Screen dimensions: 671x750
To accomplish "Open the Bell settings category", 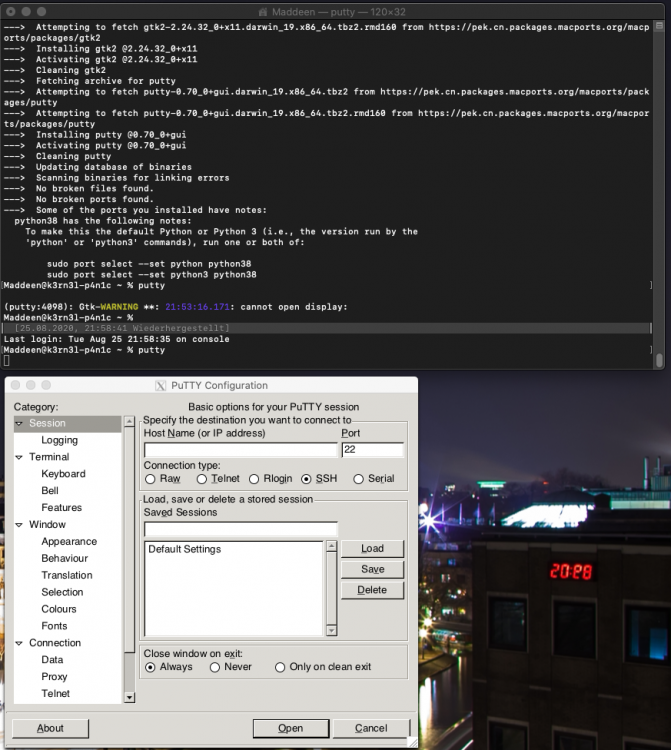I will click(50, 491).
